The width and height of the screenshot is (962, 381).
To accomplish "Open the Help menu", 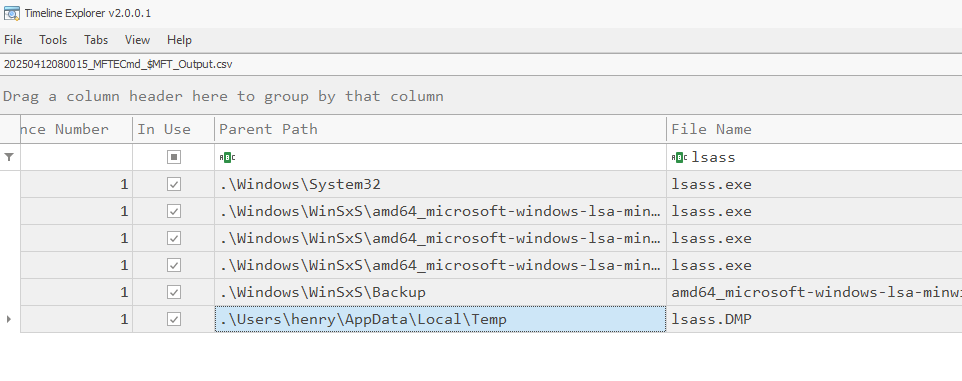I will (x=179, y=40).
